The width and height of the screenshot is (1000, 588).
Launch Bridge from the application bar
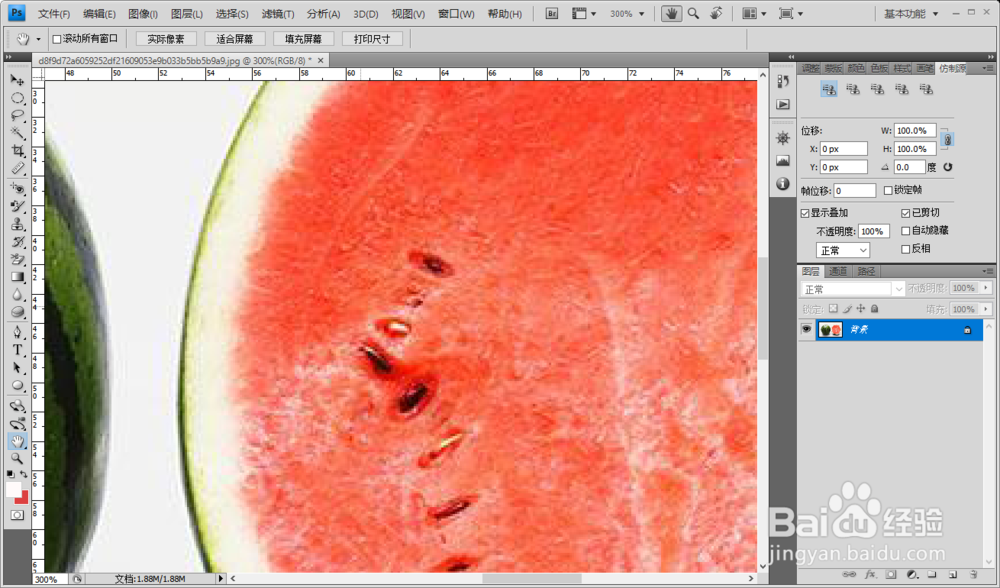click(552, 13)
